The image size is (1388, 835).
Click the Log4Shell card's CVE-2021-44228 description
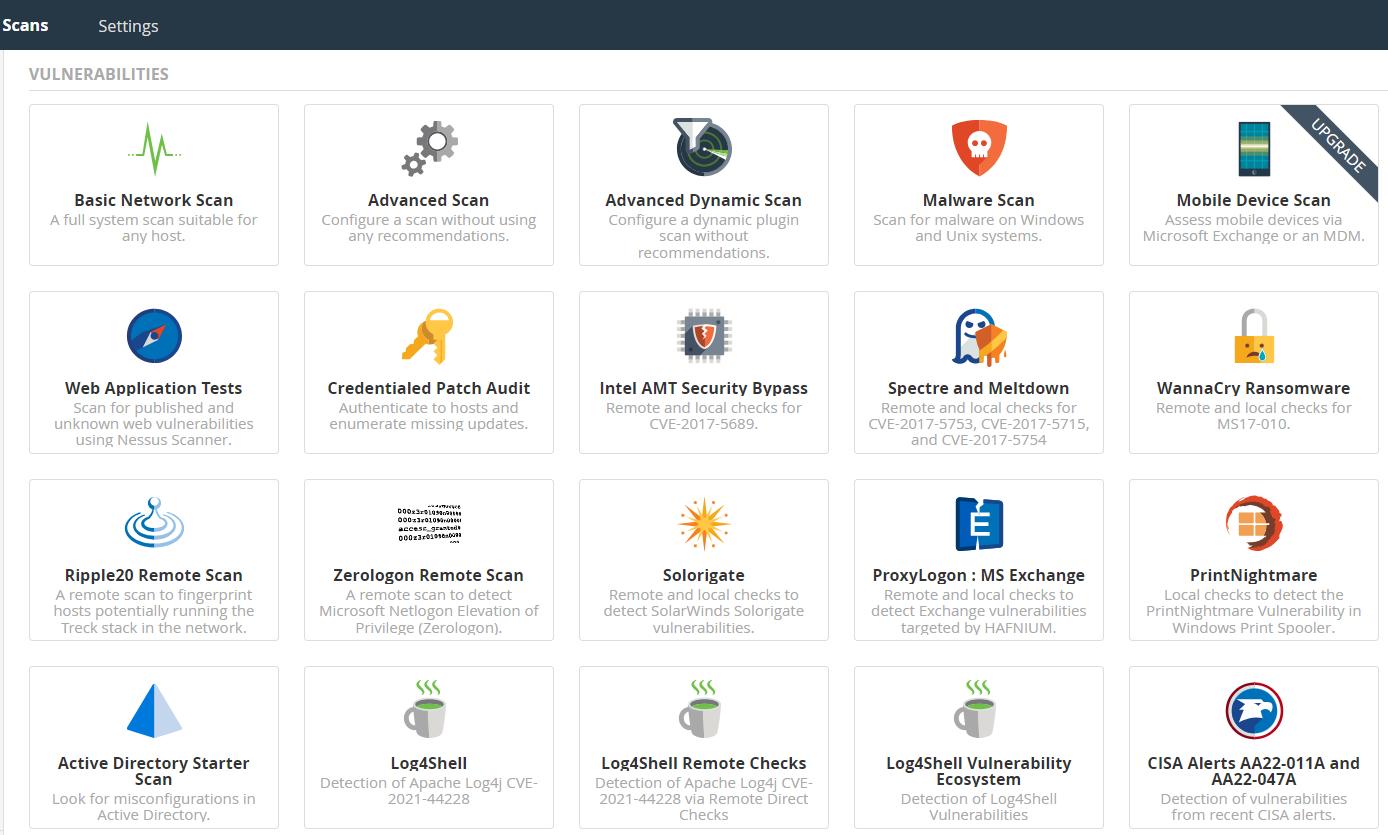(x=429, y=791)
